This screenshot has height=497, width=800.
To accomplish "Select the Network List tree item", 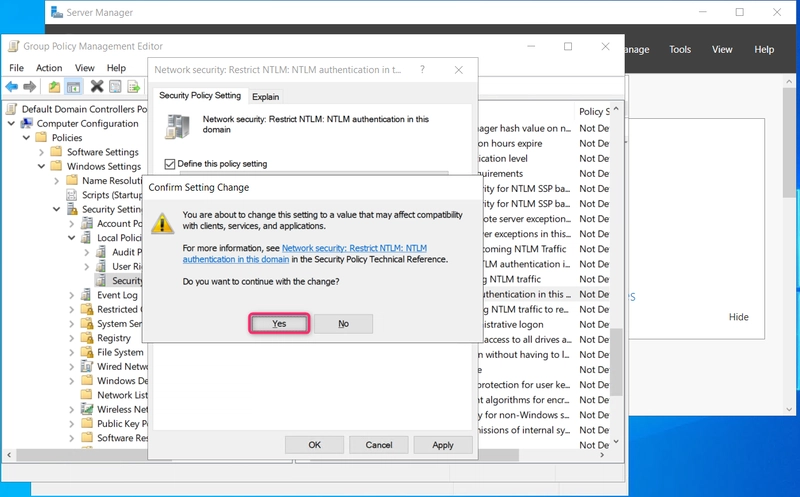I will (122, 395).
